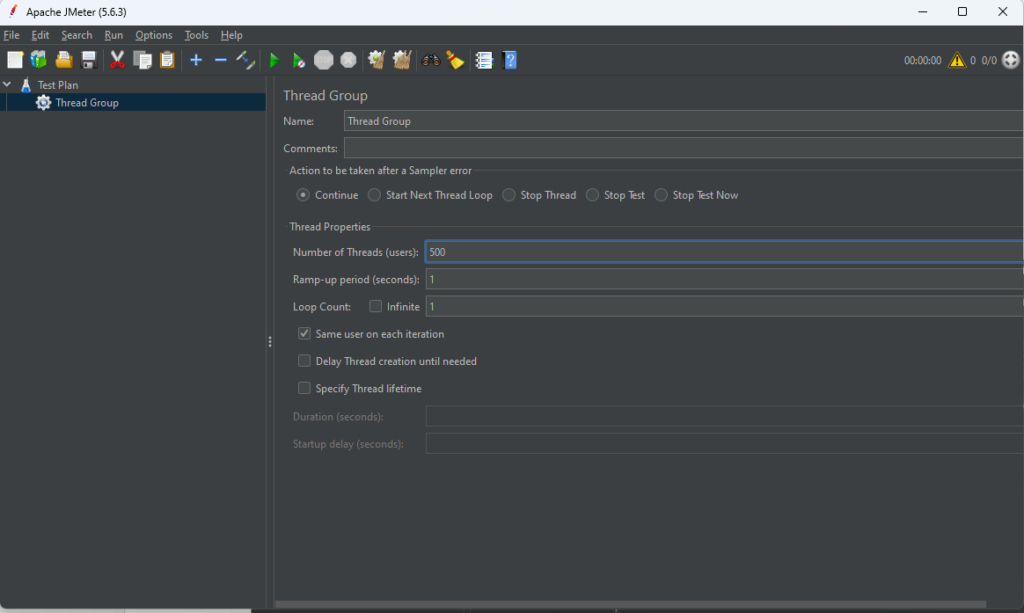Click the blue plus Expand All icon
The width and height of the screenshot is (1024, 613).
coord(196,60)
